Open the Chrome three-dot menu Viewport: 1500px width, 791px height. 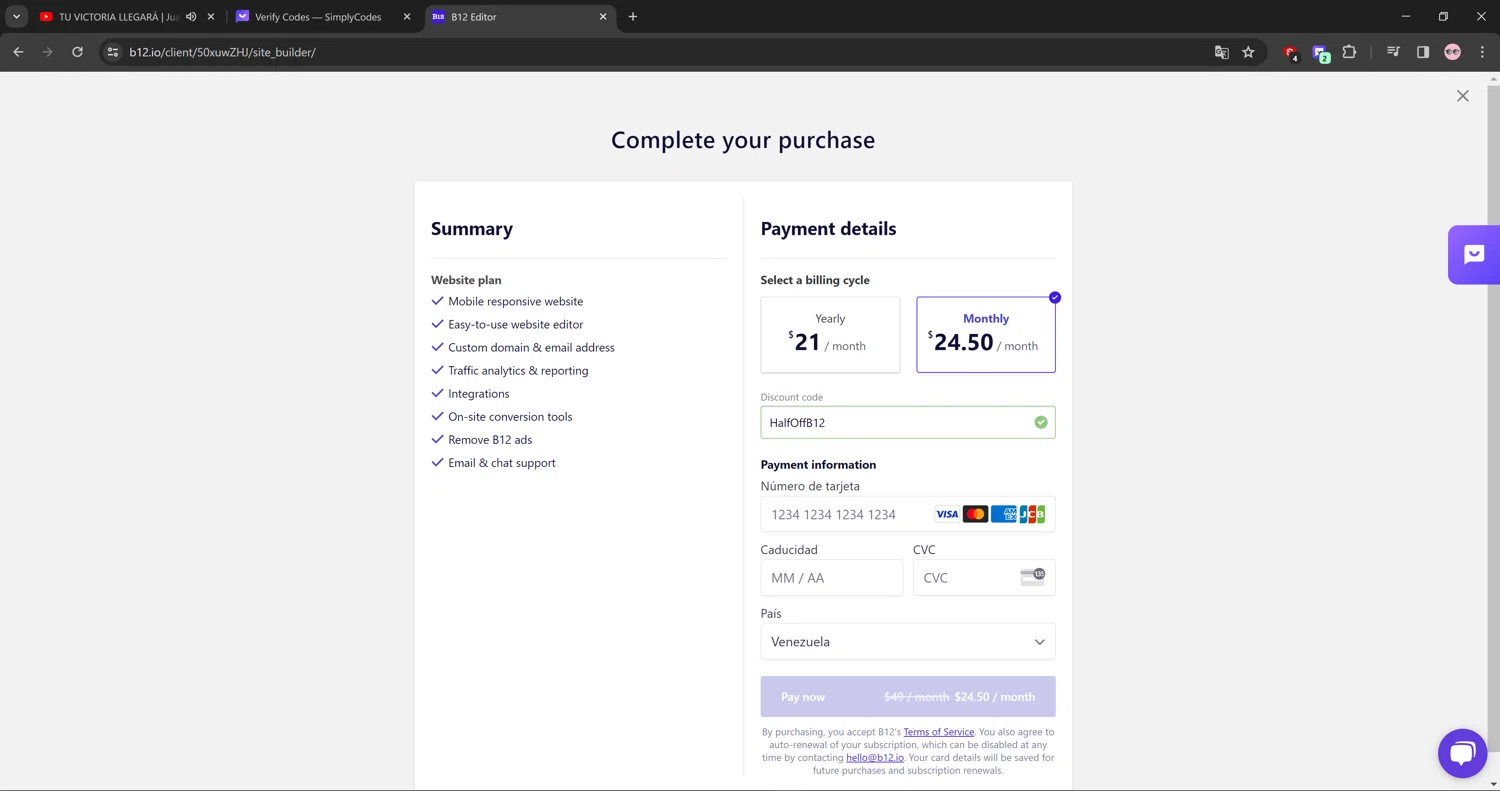(x=1482, y=52)
